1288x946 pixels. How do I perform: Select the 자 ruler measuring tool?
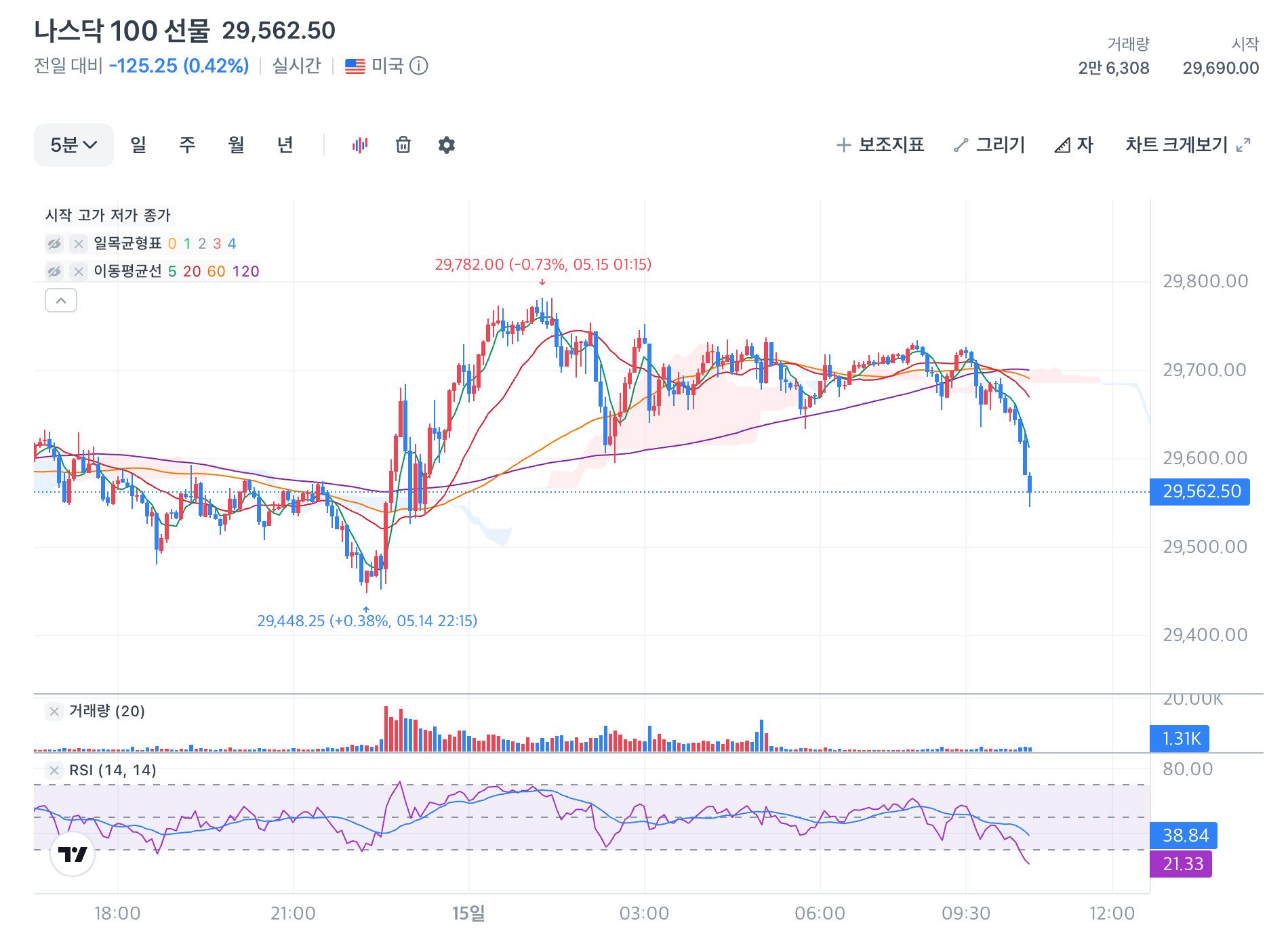pos(1074,145)
